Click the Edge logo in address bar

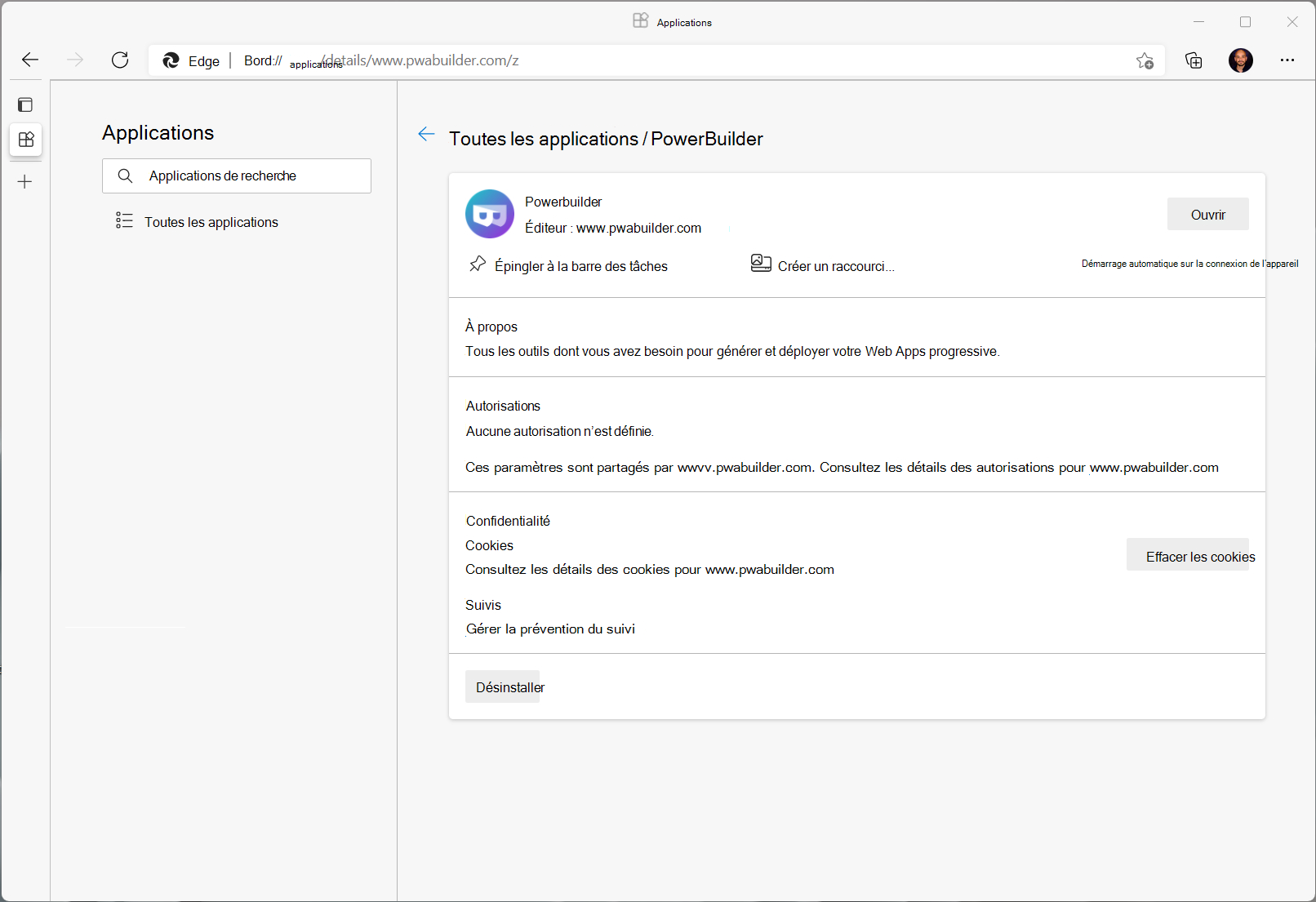pyautogui.click(x=171, y=60)
